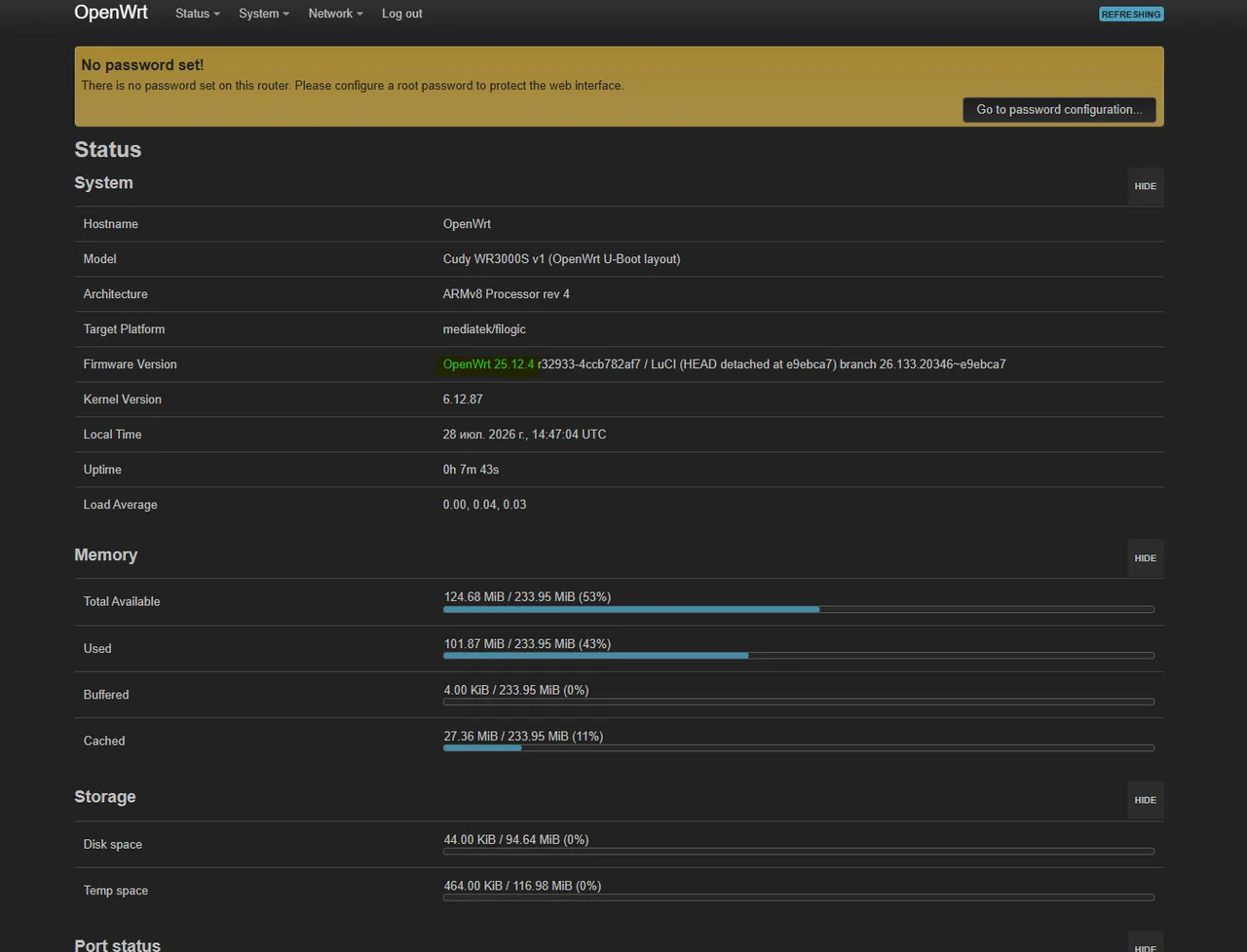Hide the Storage section

click(1146, 800)
